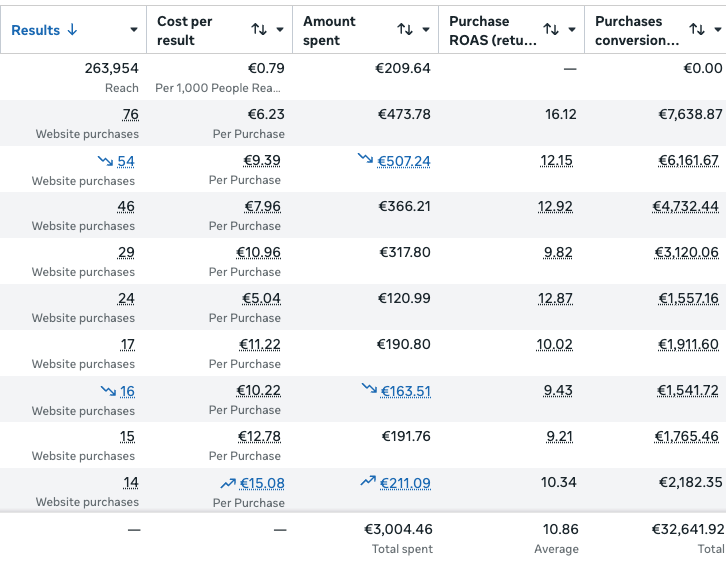Open the €211.09 amount spent link
This screenshot has height=574, width=726.
405,483
